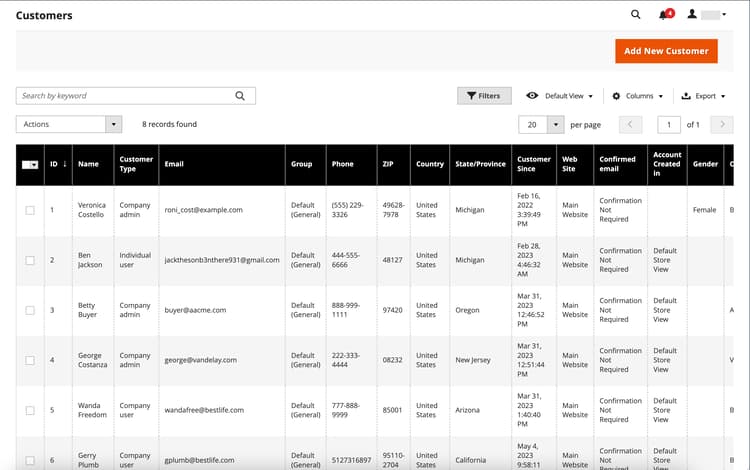Open the per page count dropdown arrow
Screen dimensions: 750x470
[556, 125]
